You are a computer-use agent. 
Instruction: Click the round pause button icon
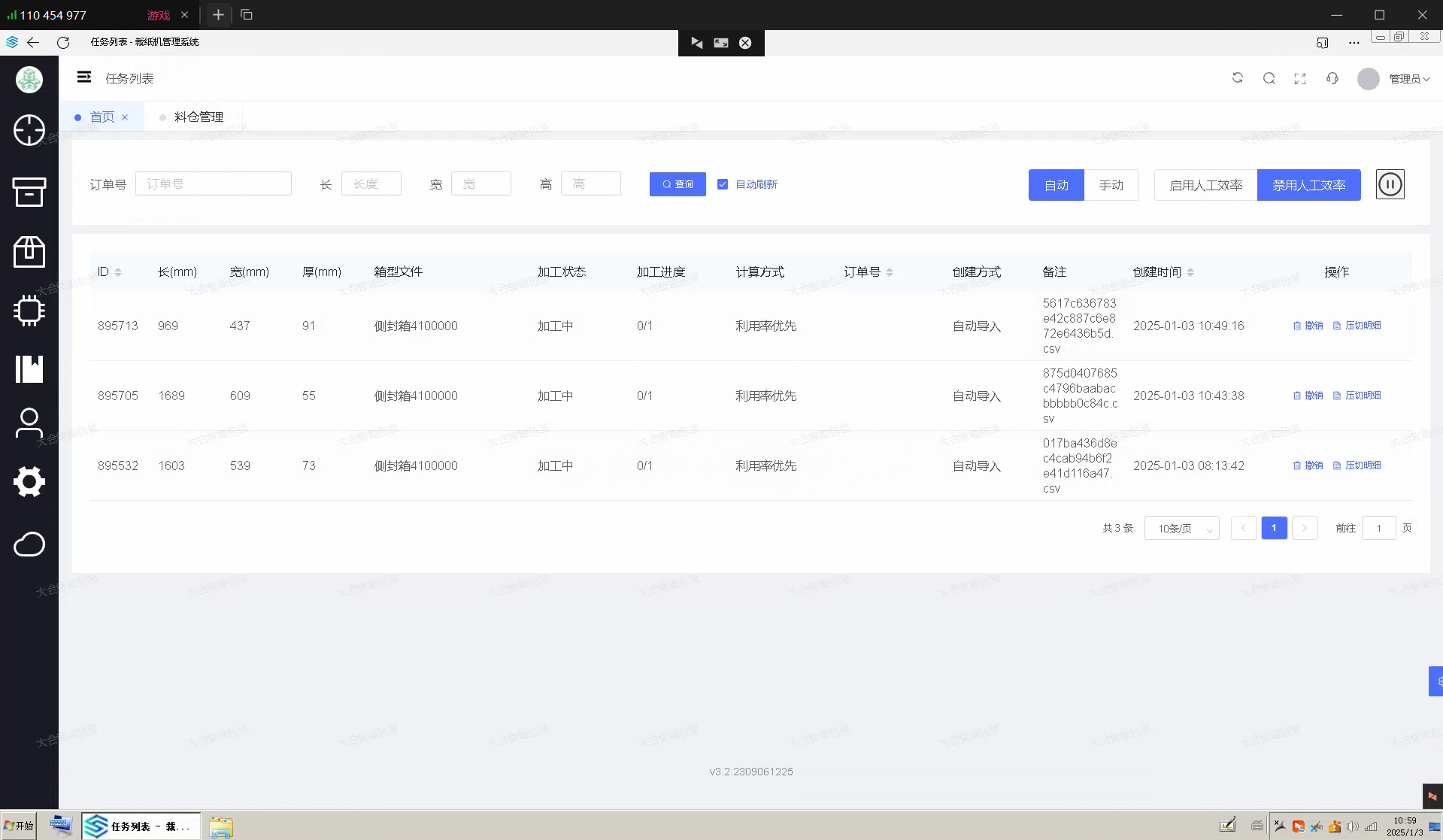(x=1390, y=184)
